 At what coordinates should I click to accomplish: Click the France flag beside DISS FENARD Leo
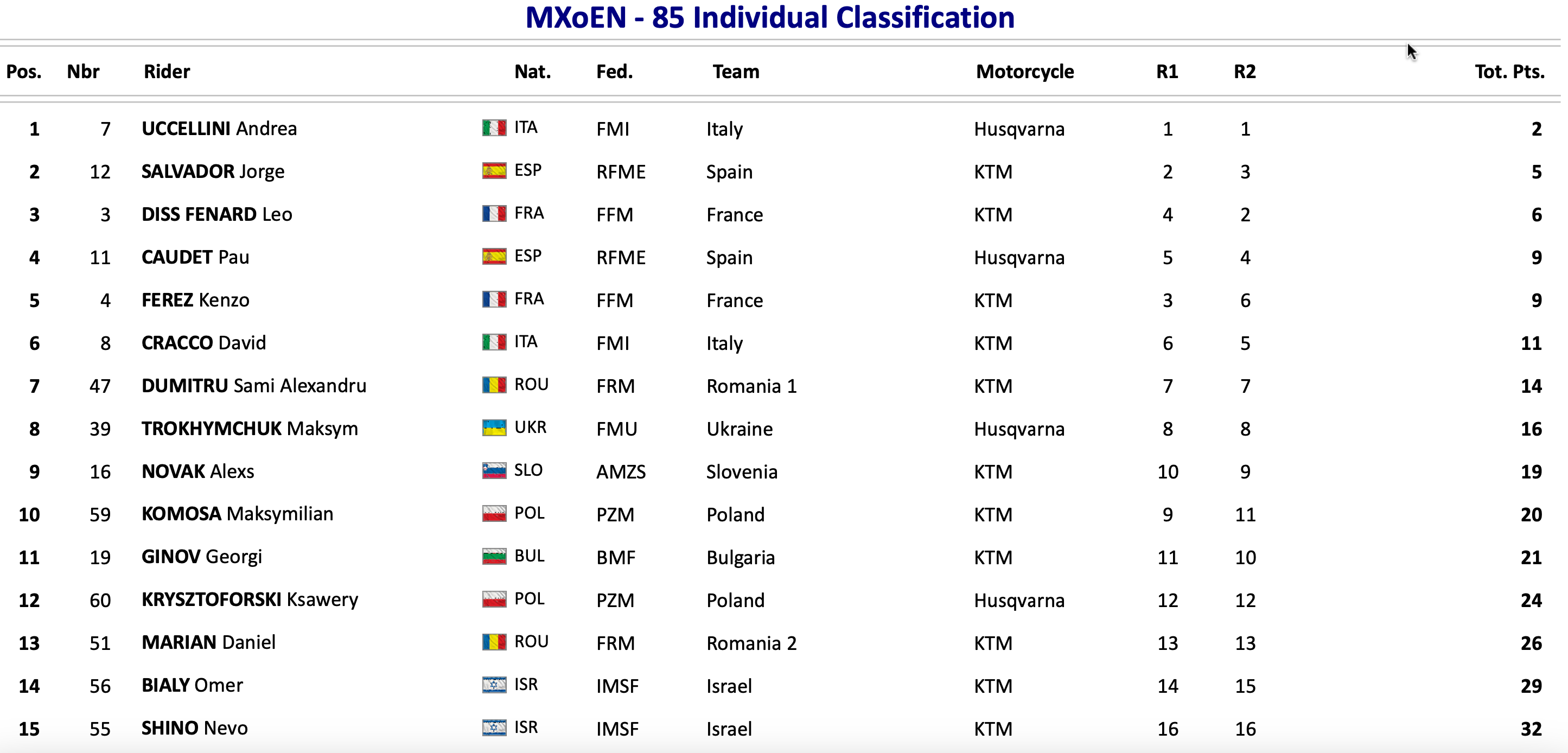pyautogui.click(x=494, y=214)
